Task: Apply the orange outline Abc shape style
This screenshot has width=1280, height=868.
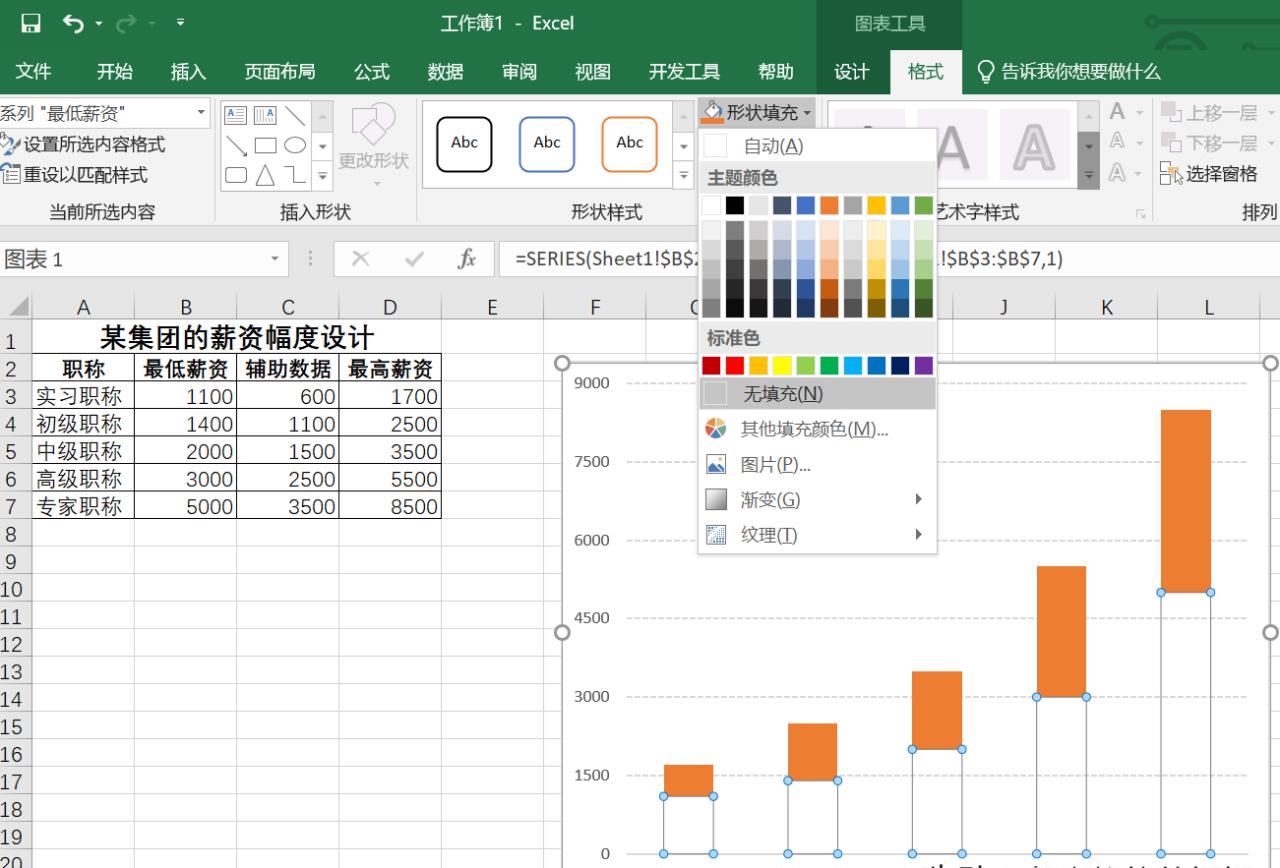Action: [x=629, y=144]
